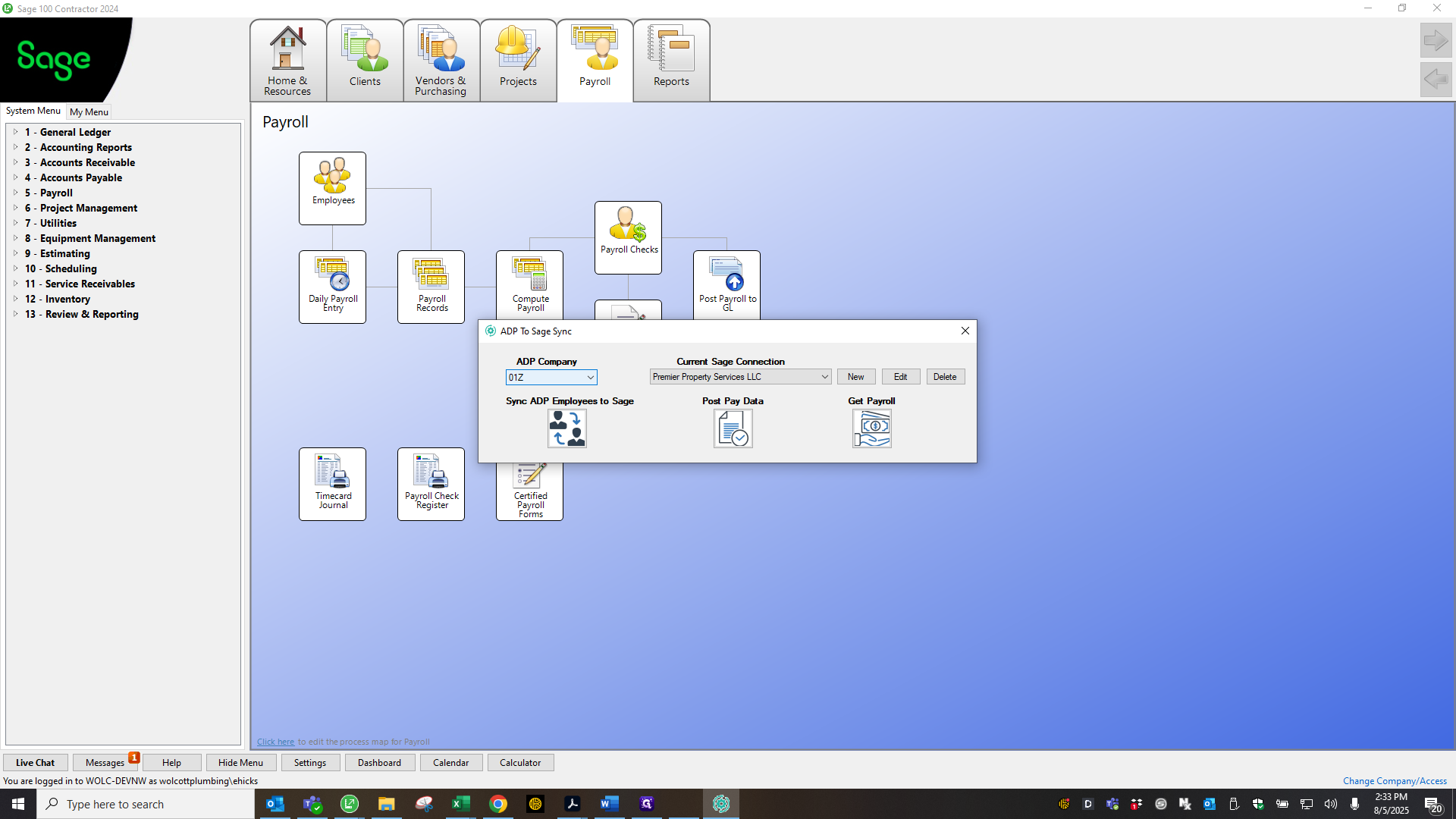Click the Edit connection button
This screenshot has height=819, width=1456.
coord(901,377)
